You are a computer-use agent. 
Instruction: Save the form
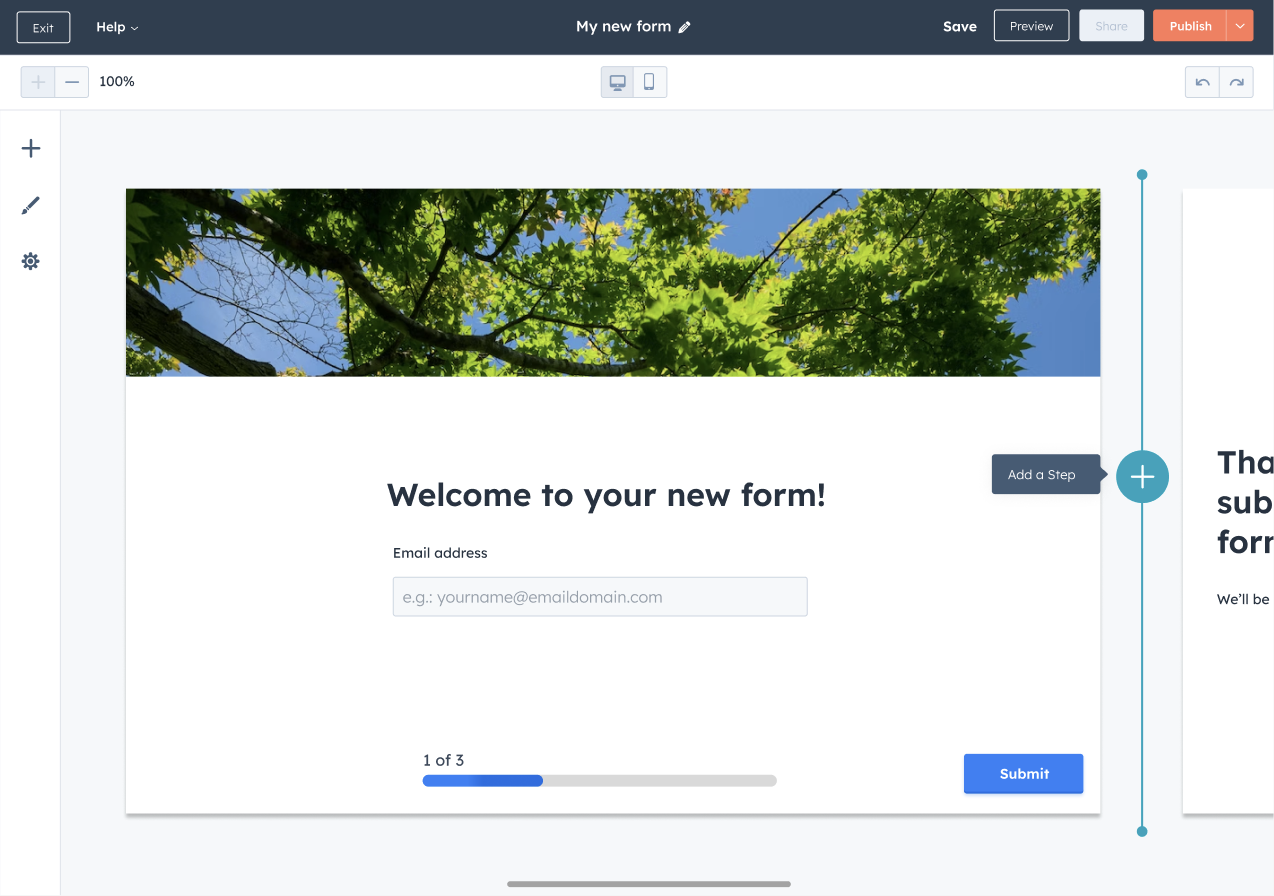point(959,26)
